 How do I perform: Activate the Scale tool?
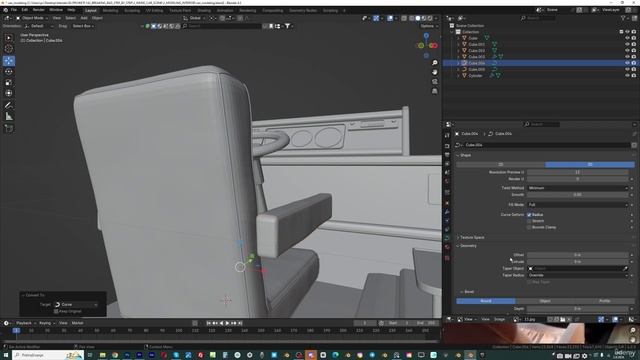click(x=9, y=83)
